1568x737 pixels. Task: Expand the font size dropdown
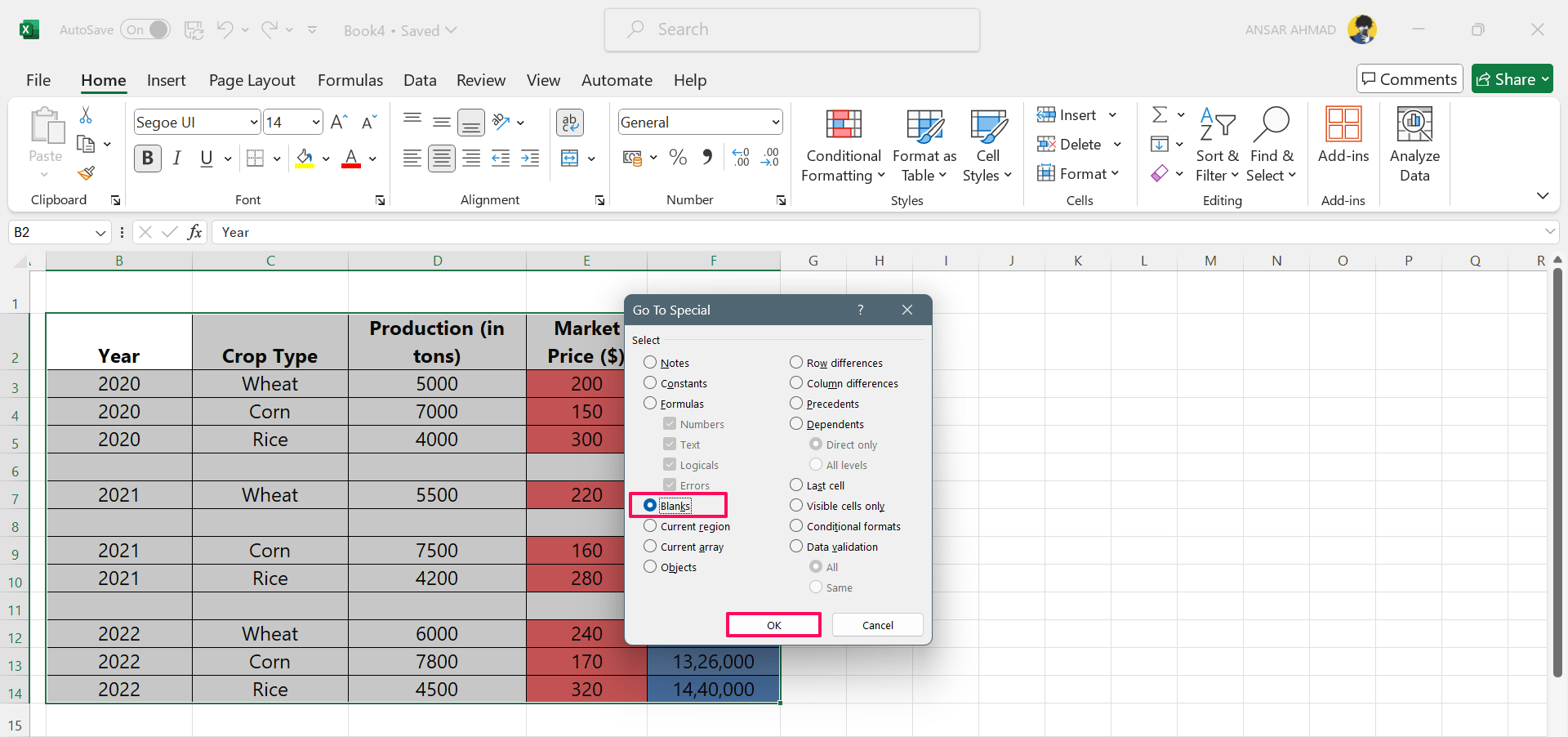(x=316, y=123)
